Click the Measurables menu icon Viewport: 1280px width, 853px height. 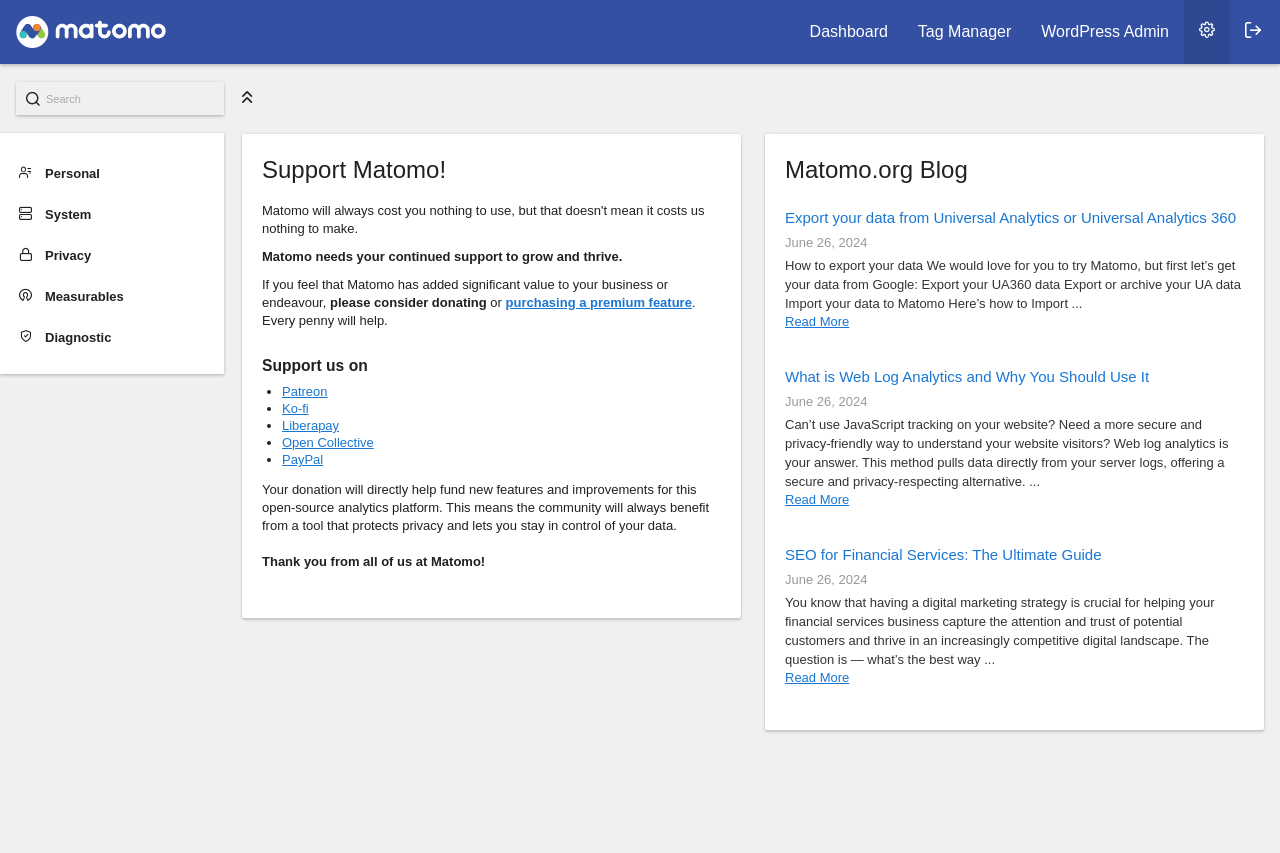coord(25,296)
